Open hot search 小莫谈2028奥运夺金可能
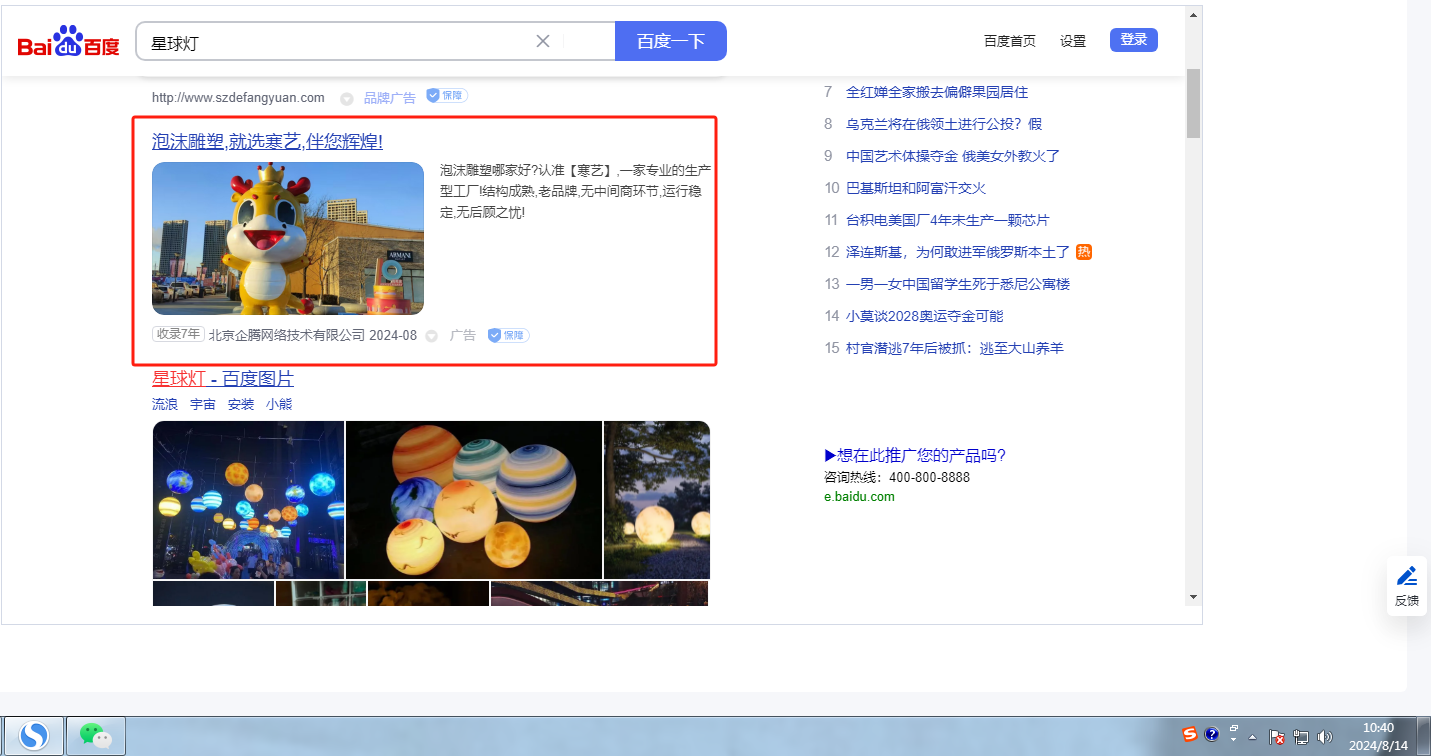 tap(925, 316)
